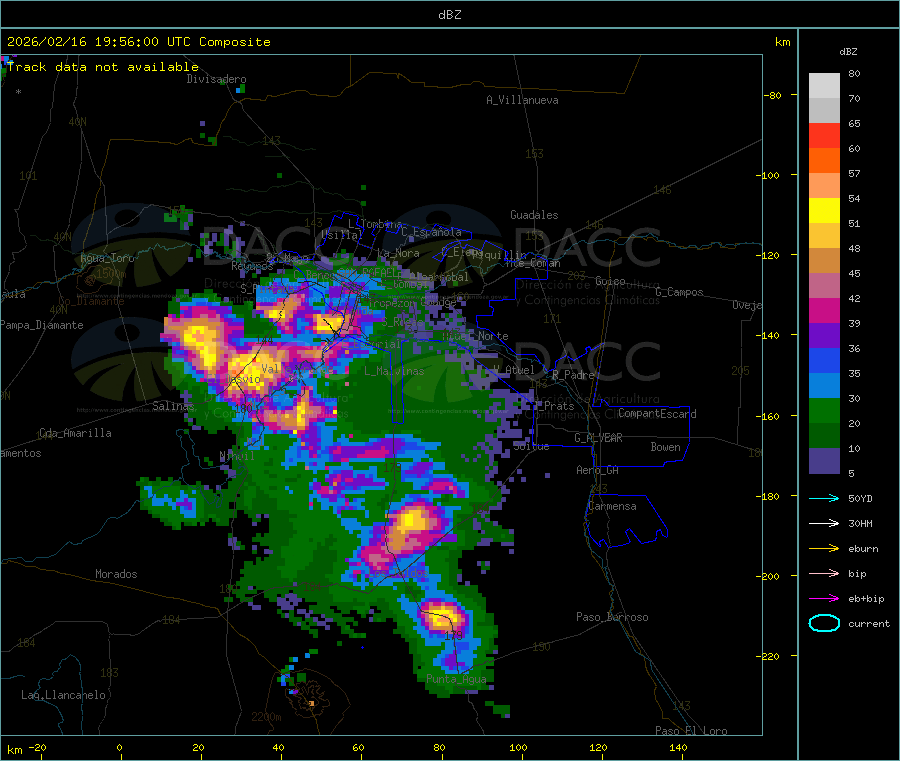Click the L_Malvinas map label
This screenshot has height=761, width=900.
point(394,371)
